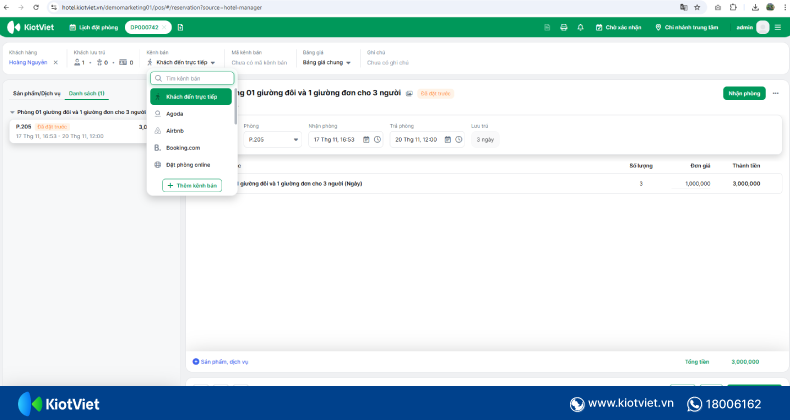790x420 pixels.
Task: Open the check-out date calendar icon
Action: click(x=447, y=139)
